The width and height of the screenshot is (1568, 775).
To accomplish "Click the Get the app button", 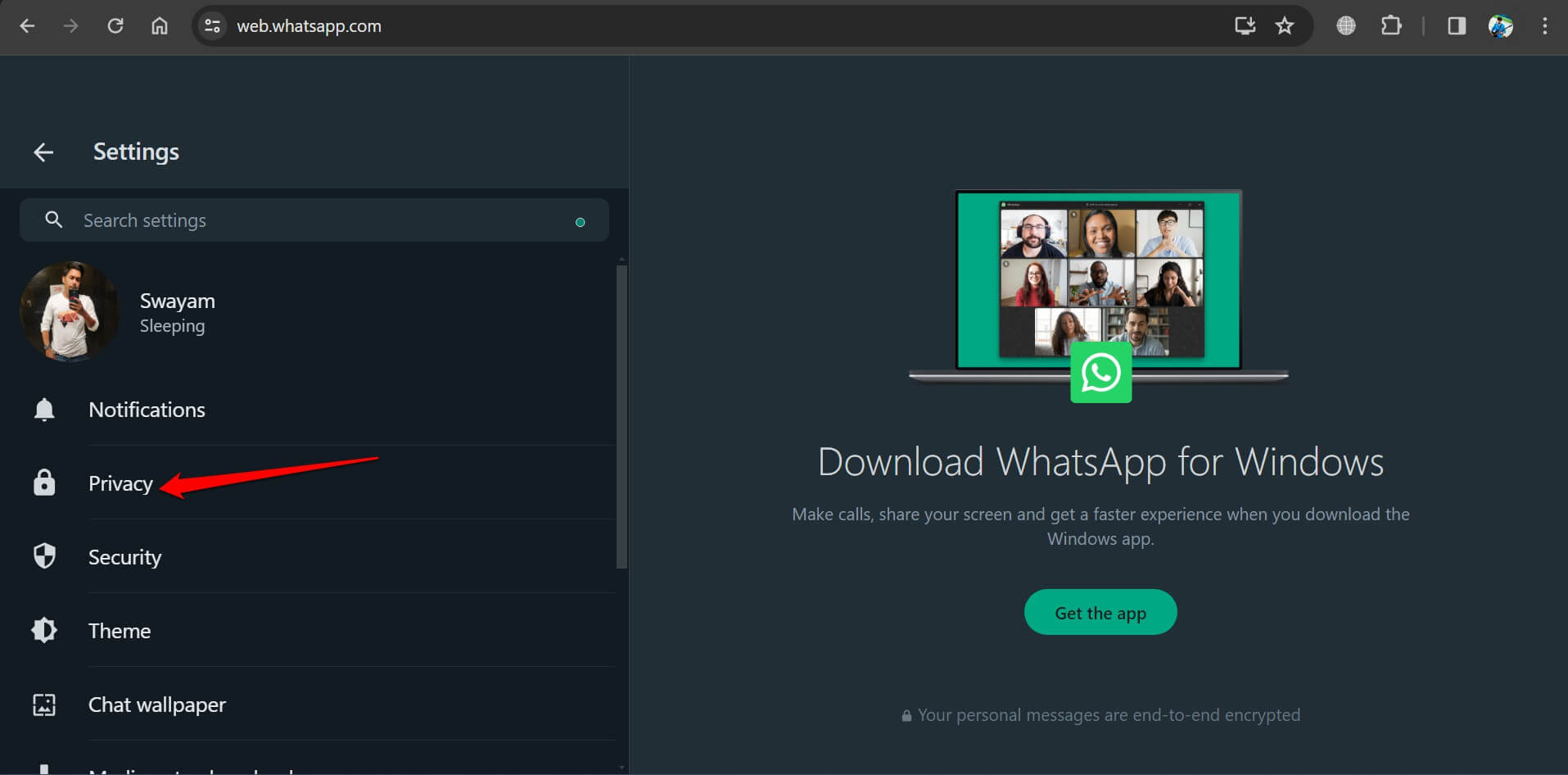I will tap(1100, 612).
